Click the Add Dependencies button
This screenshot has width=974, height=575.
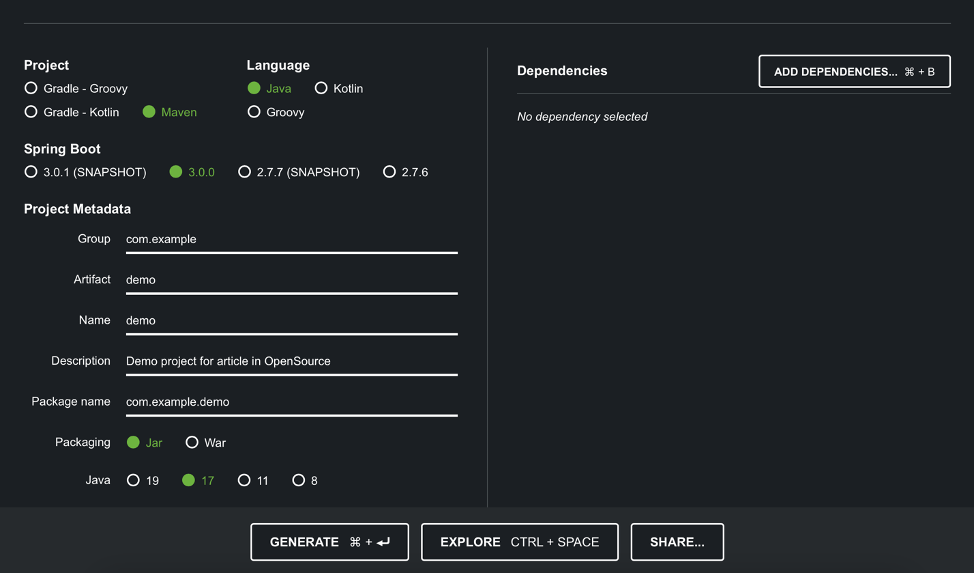click(854, 72)
